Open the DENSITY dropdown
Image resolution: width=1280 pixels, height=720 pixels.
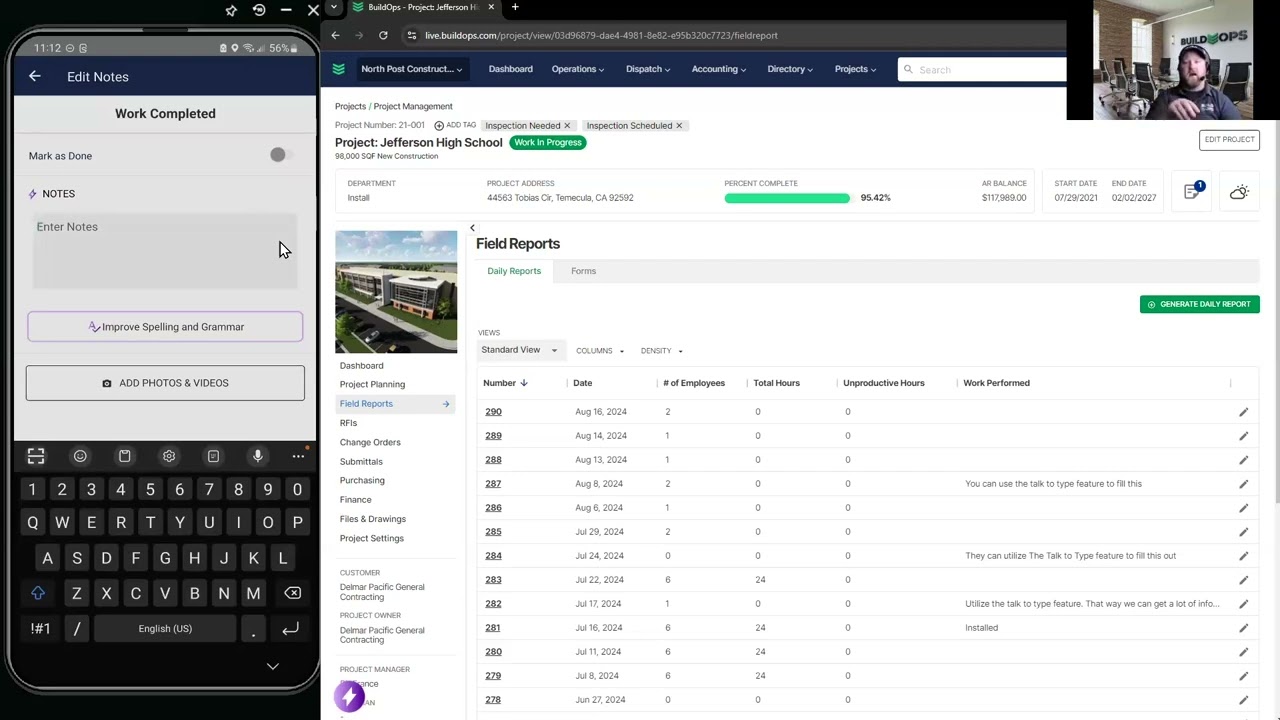(x=662, y=351)
